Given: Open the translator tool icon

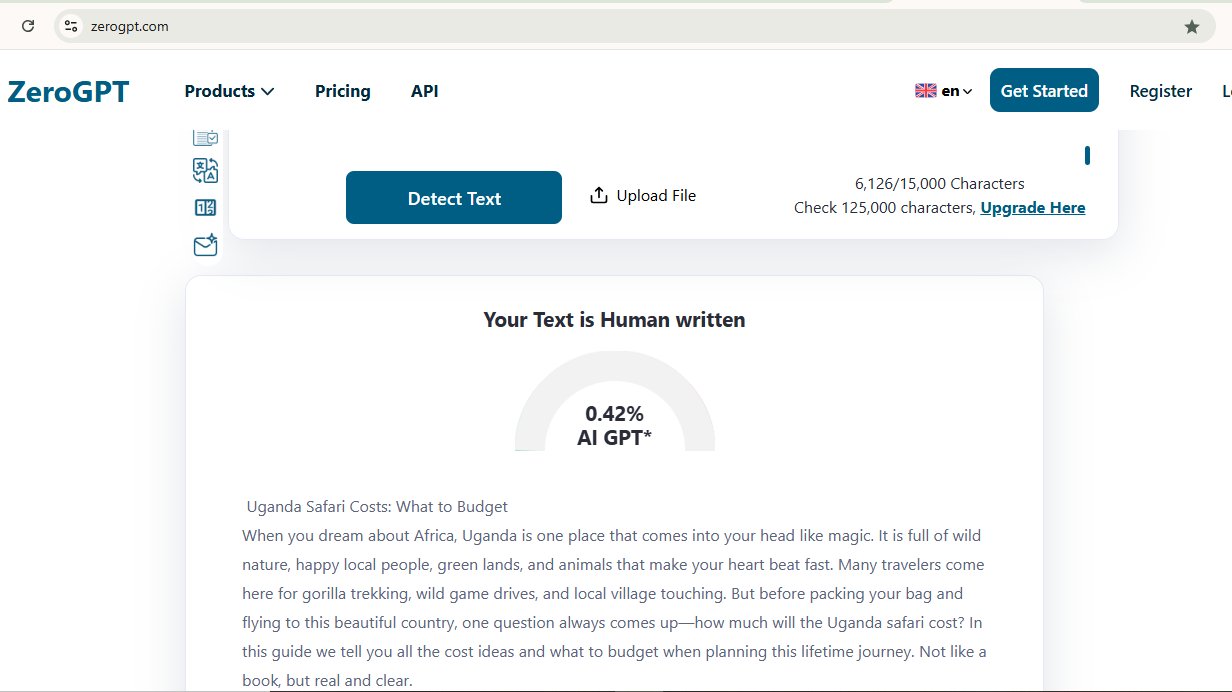Looking at the screenshot, I should (205, 171).
